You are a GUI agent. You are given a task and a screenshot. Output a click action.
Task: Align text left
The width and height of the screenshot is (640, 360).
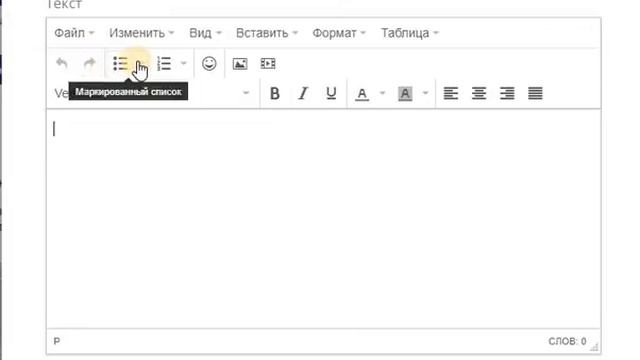pyautogui.click(x=451, y=93)
